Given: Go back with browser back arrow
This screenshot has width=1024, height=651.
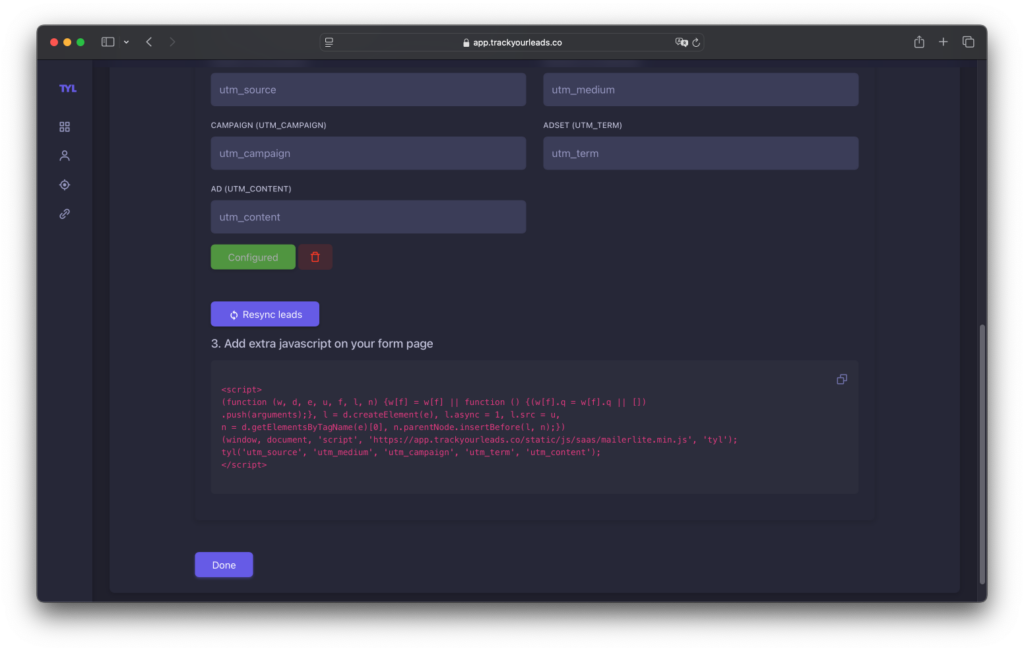Looking at the screenshot, I should pyautogui.click(x=150, y=42).
